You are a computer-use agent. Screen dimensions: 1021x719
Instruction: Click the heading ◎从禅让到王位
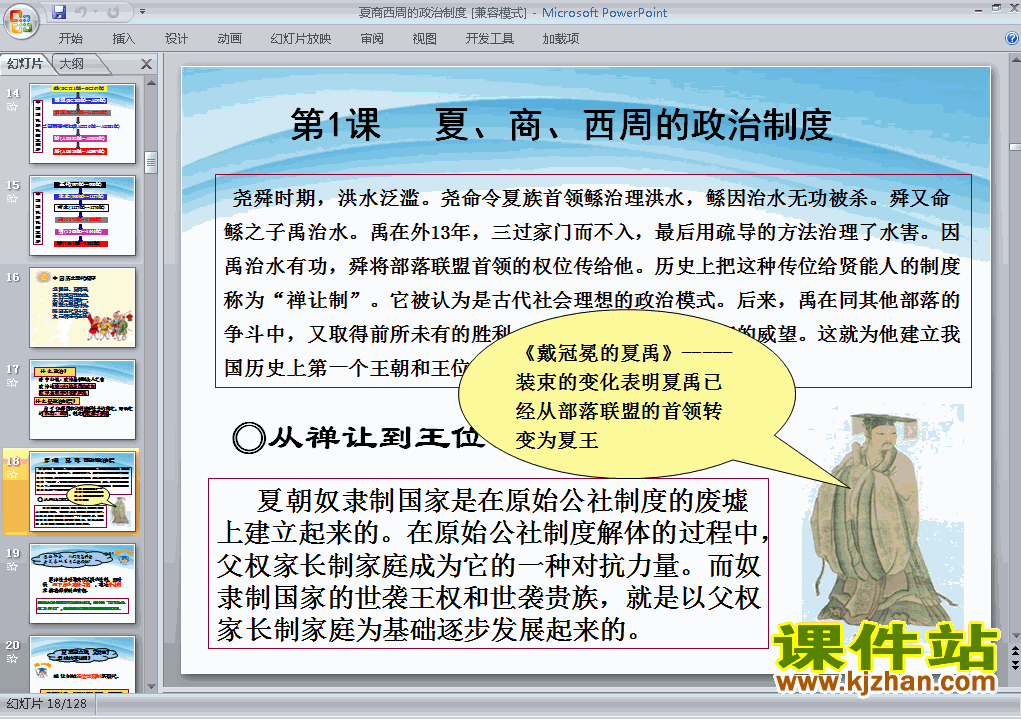pyautogui.click(x=358, y=438)
